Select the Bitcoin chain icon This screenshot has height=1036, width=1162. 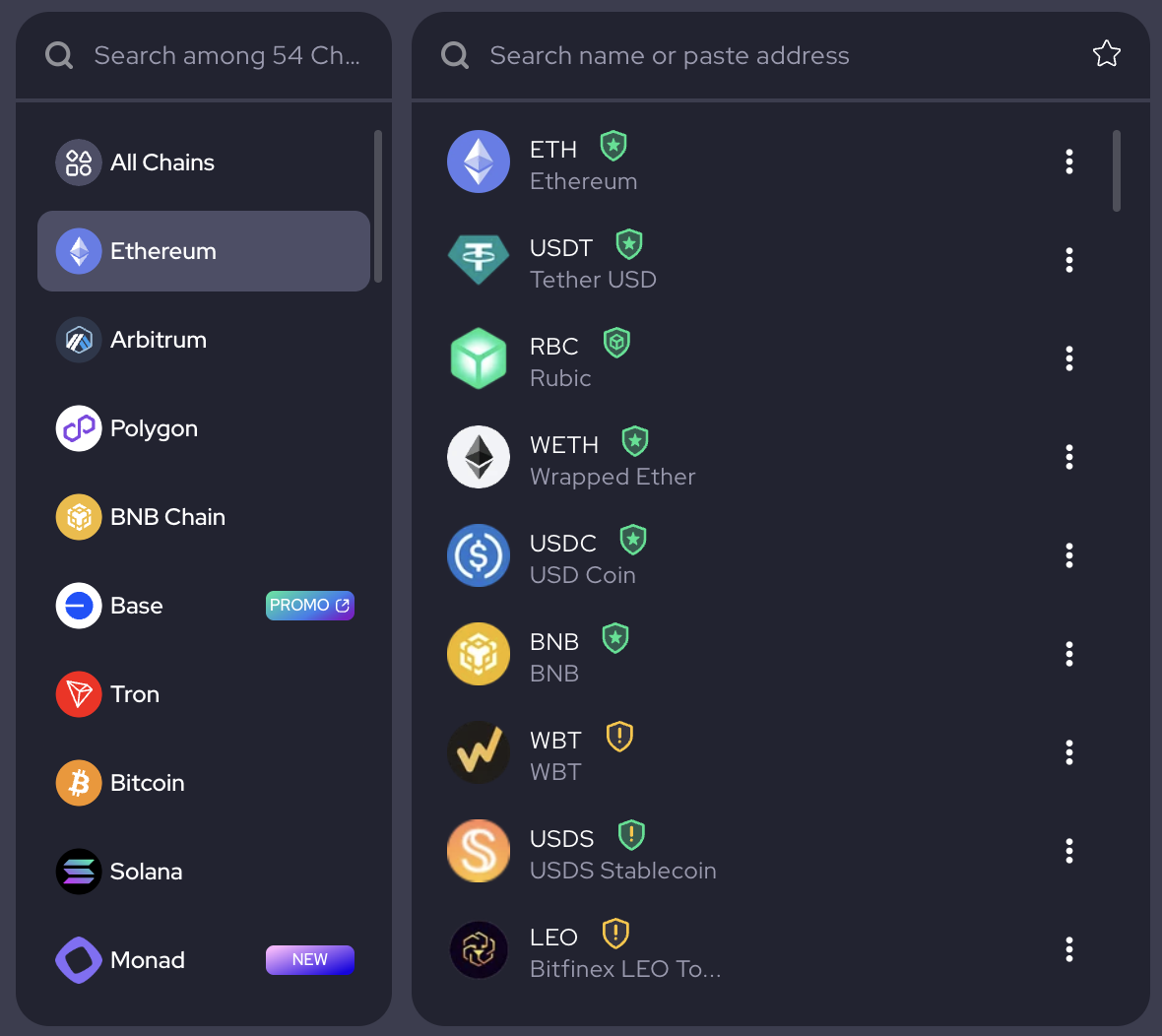coord(79,783)
